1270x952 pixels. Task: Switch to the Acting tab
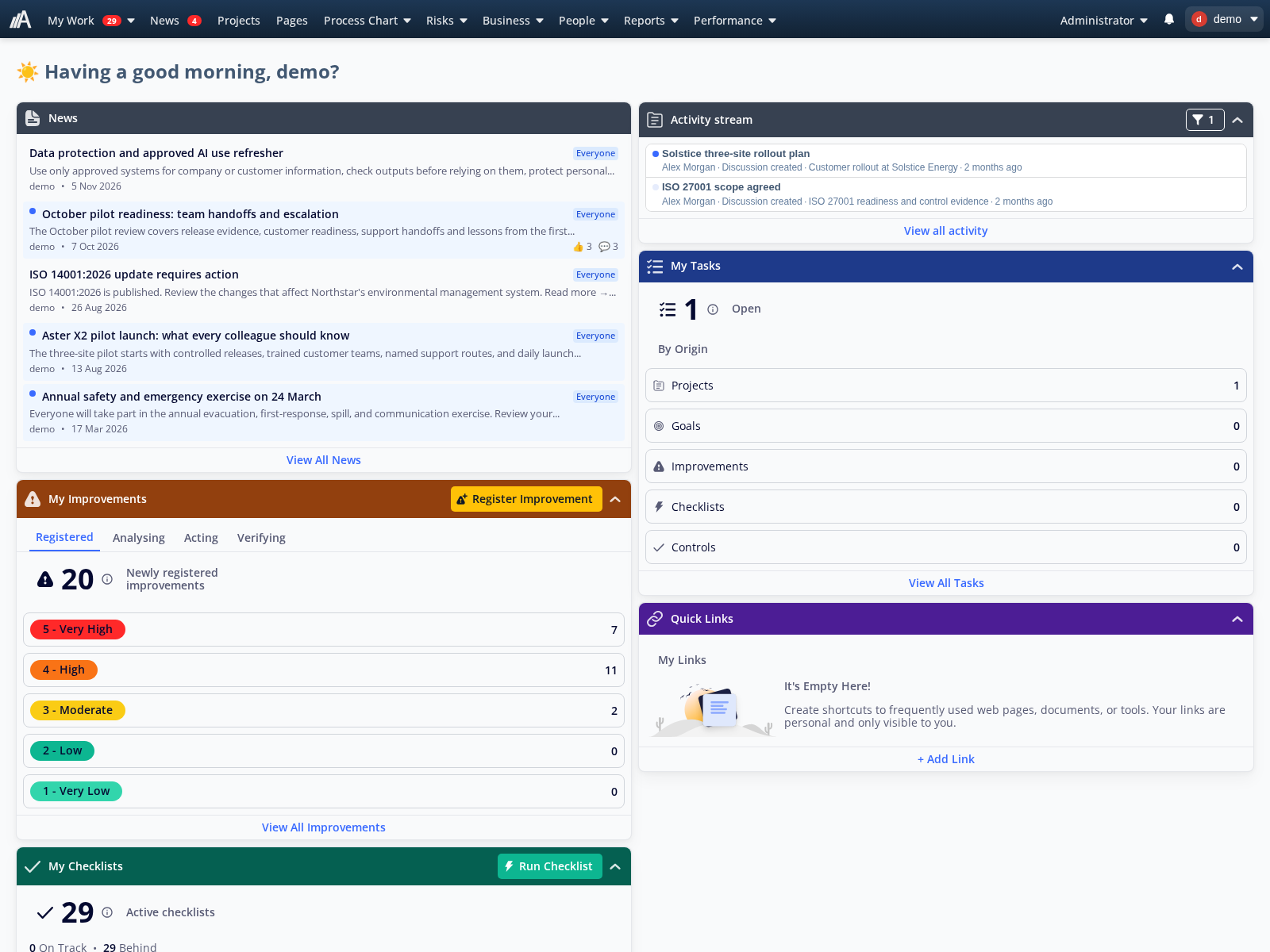(x=201, y=538)
